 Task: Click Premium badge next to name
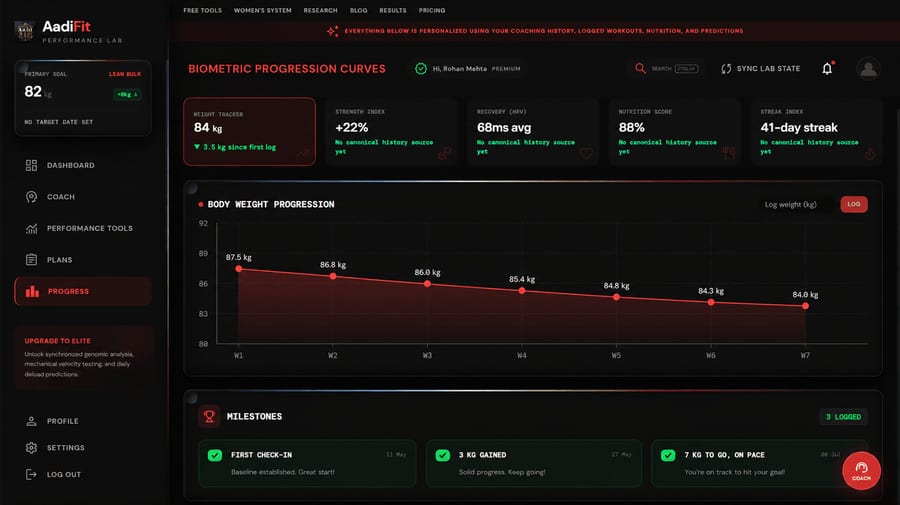click(506, 69)
